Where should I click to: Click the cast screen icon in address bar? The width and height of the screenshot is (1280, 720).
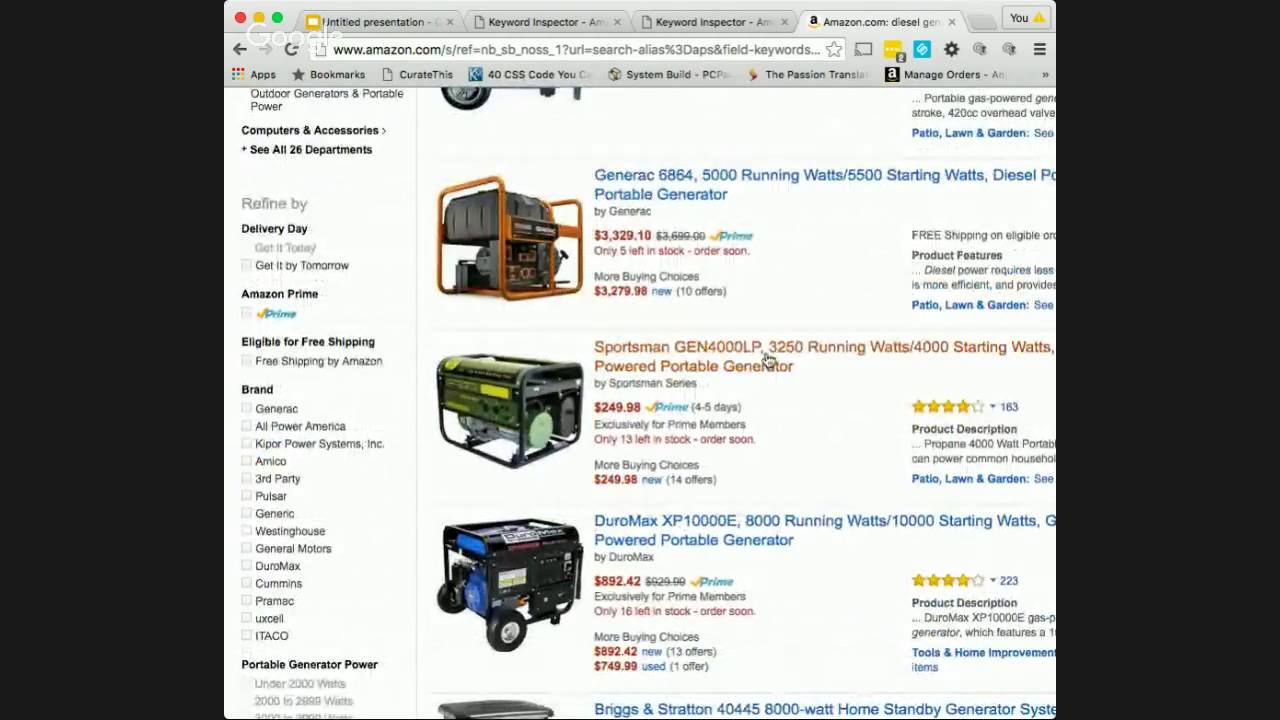(863, 49)
